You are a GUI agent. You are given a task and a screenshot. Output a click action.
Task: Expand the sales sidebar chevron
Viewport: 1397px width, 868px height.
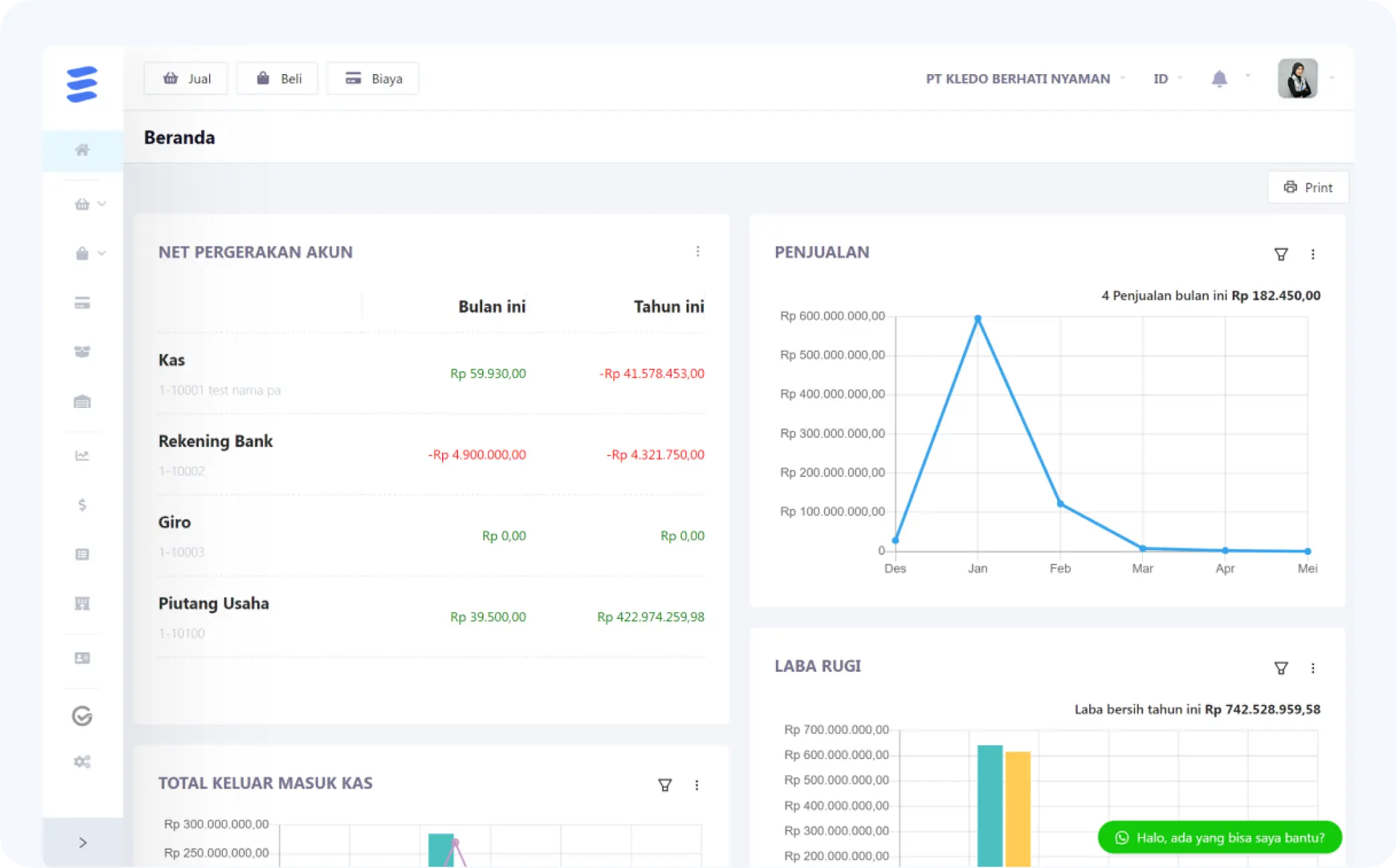click(x=102, y=204)
